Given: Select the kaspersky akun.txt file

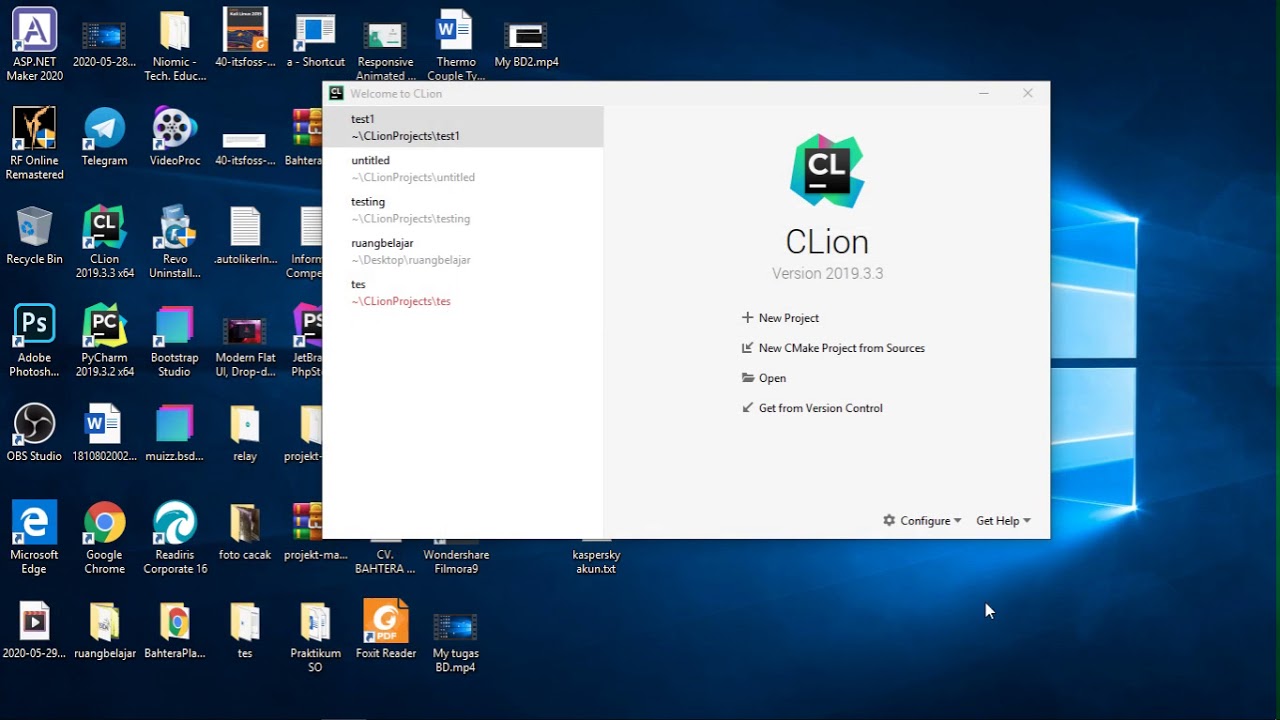Looking at the screenshot, I should 596,560.
